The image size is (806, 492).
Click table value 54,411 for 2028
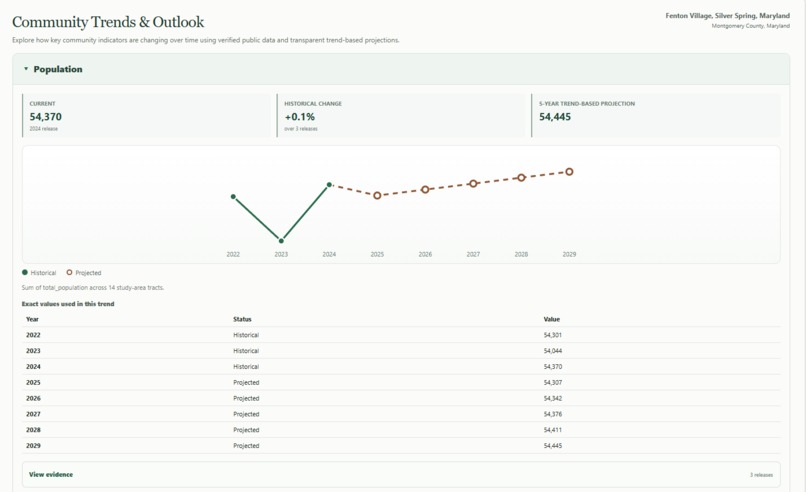(553, 430)
